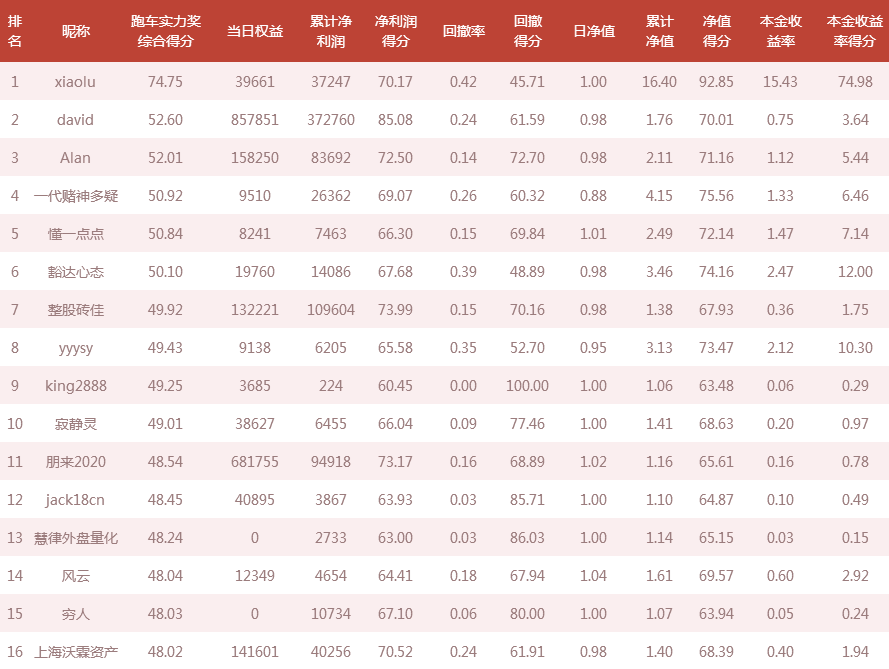Viewport: 889px width, 669px height.
Task: Open the xiaolu nickname entry
Action: point(75,82)
